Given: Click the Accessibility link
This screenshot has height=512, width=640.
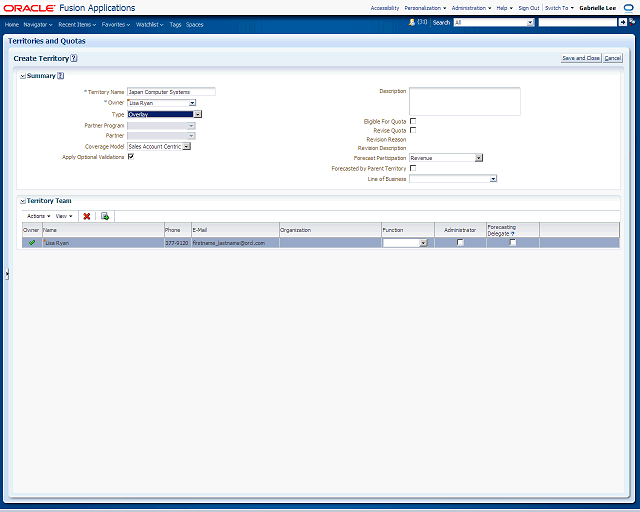Looking at the screenshot, I should coord(385,8).
